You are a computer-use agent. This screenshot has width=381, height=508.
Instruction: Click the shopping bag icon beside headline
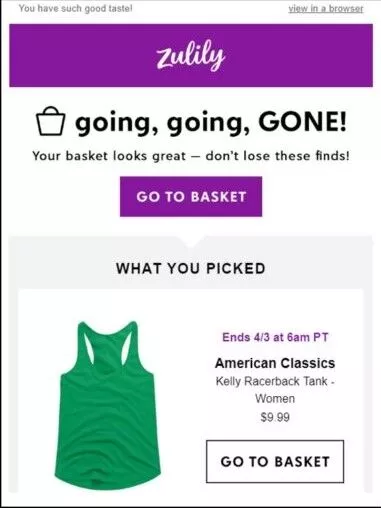coord(50,121)
